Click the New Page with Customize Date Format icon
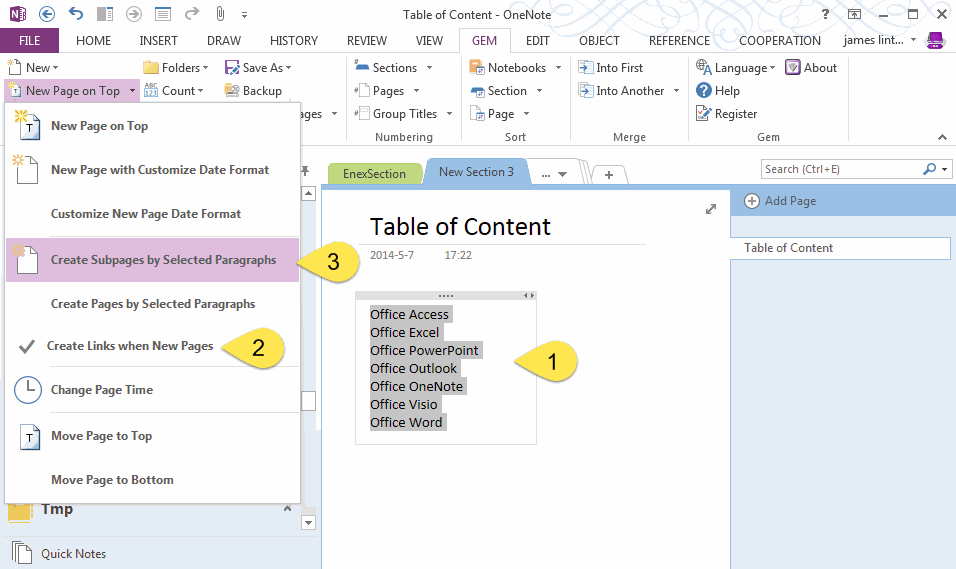This screenshot has width=956, height=569. [x=26, y=170]
